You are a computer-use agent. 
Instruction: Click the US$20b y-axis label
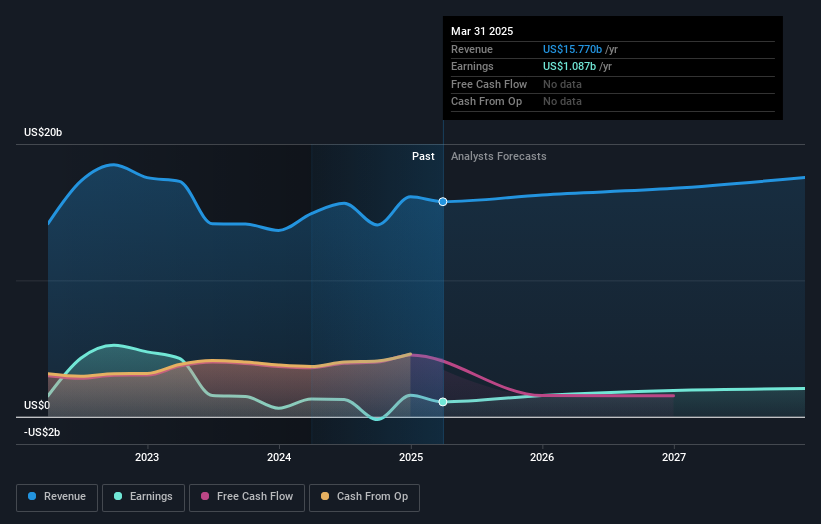43,132
